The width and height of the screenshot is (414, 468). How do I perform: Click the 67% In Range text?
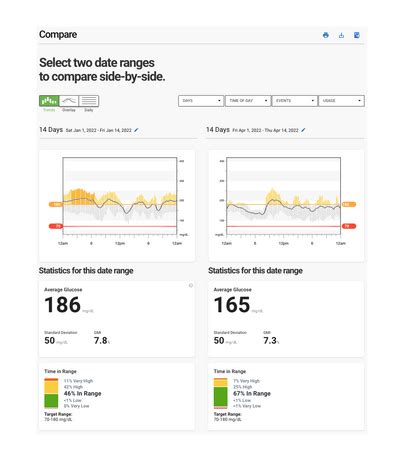[252, 394]
